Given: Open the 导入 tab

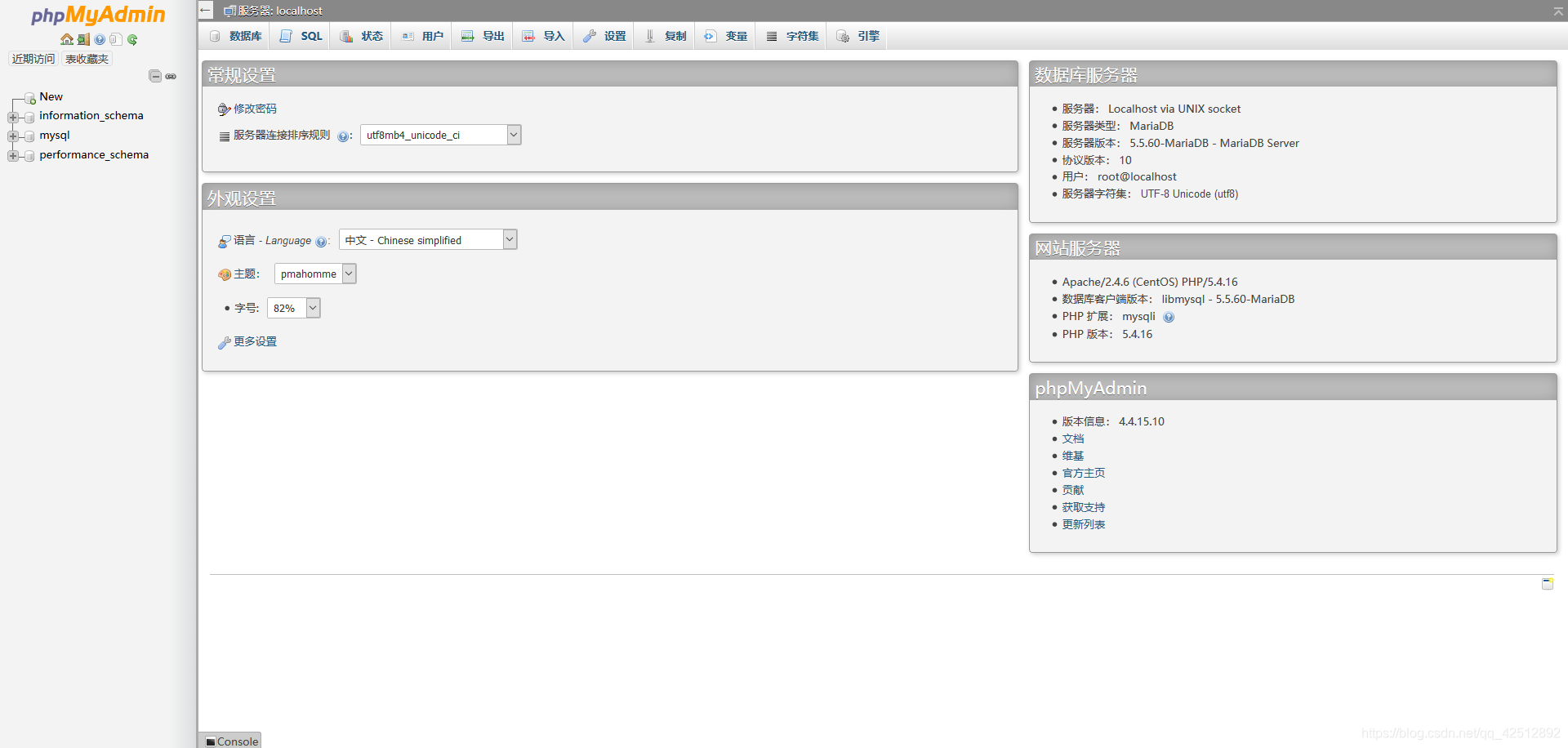Looking at the screenshot, I should [544, 36].
